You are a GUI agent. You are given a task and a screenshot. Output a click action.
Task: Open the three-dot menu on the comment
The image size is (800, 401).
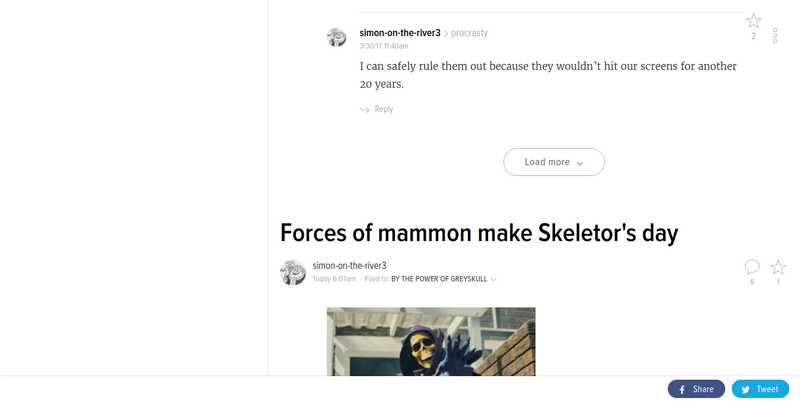774,35
